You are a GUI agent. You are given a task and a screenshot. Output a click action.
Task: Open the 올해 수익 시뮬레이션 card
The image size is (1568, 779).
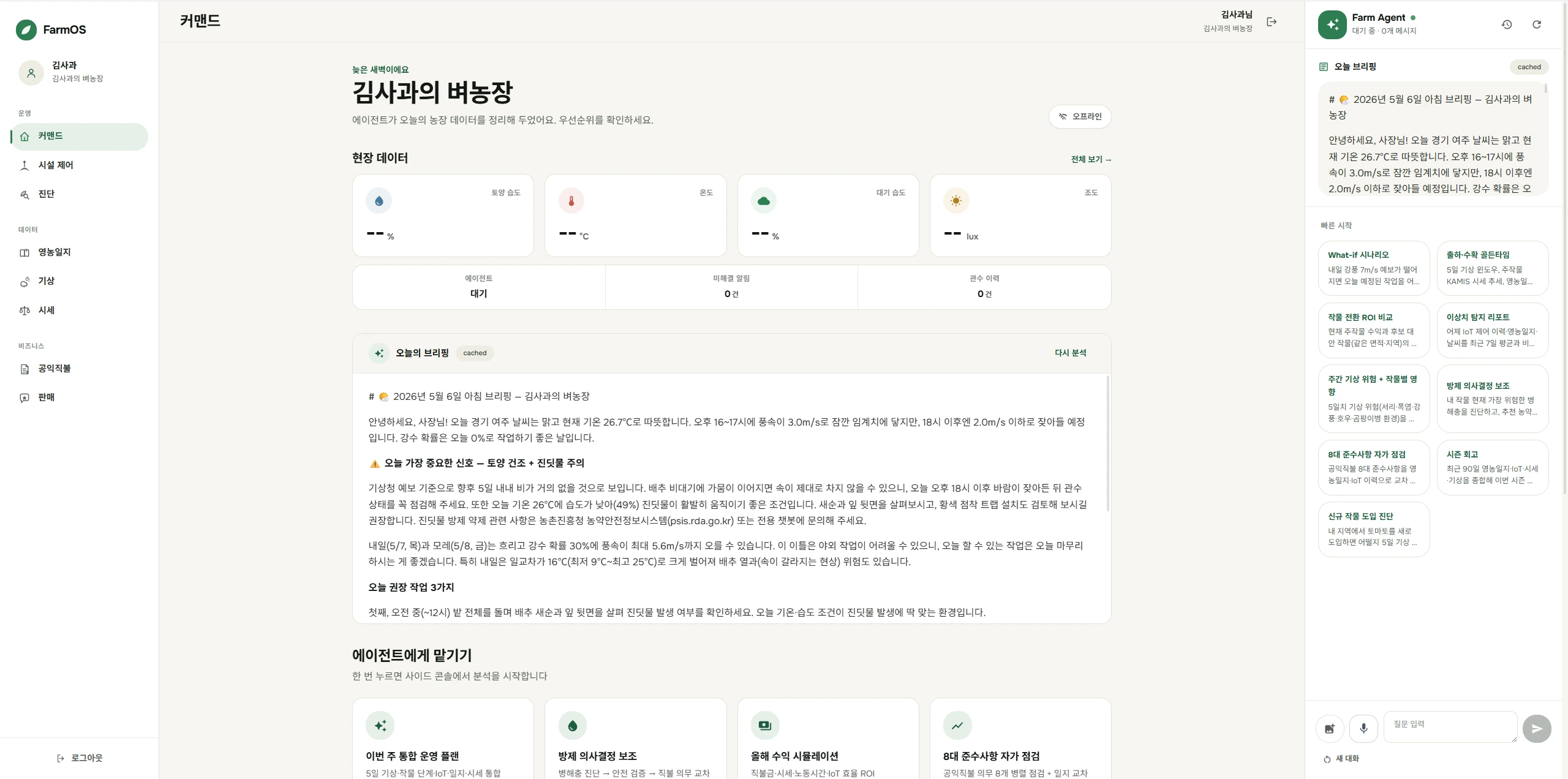tap(828, 739)
